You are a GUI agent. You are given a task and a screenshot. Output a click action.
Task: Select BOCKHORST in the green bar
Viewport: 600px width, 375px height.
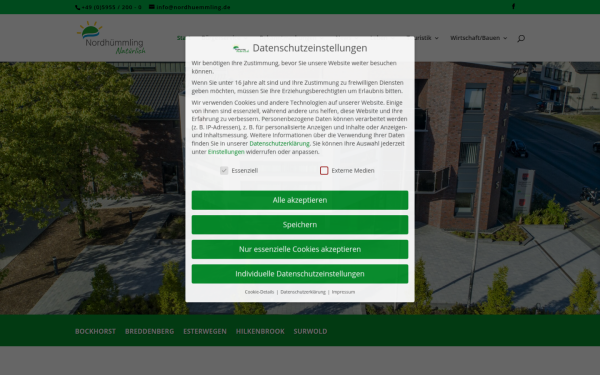pos(95,331)
